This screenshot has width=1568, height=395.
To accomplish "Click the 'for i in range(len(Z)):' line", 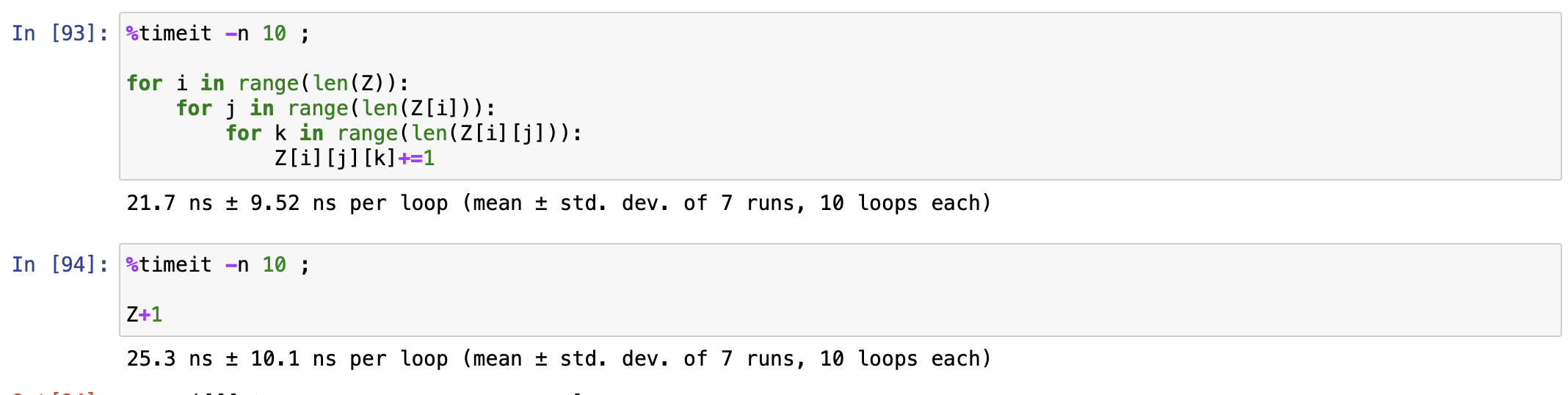I will 267,83.
